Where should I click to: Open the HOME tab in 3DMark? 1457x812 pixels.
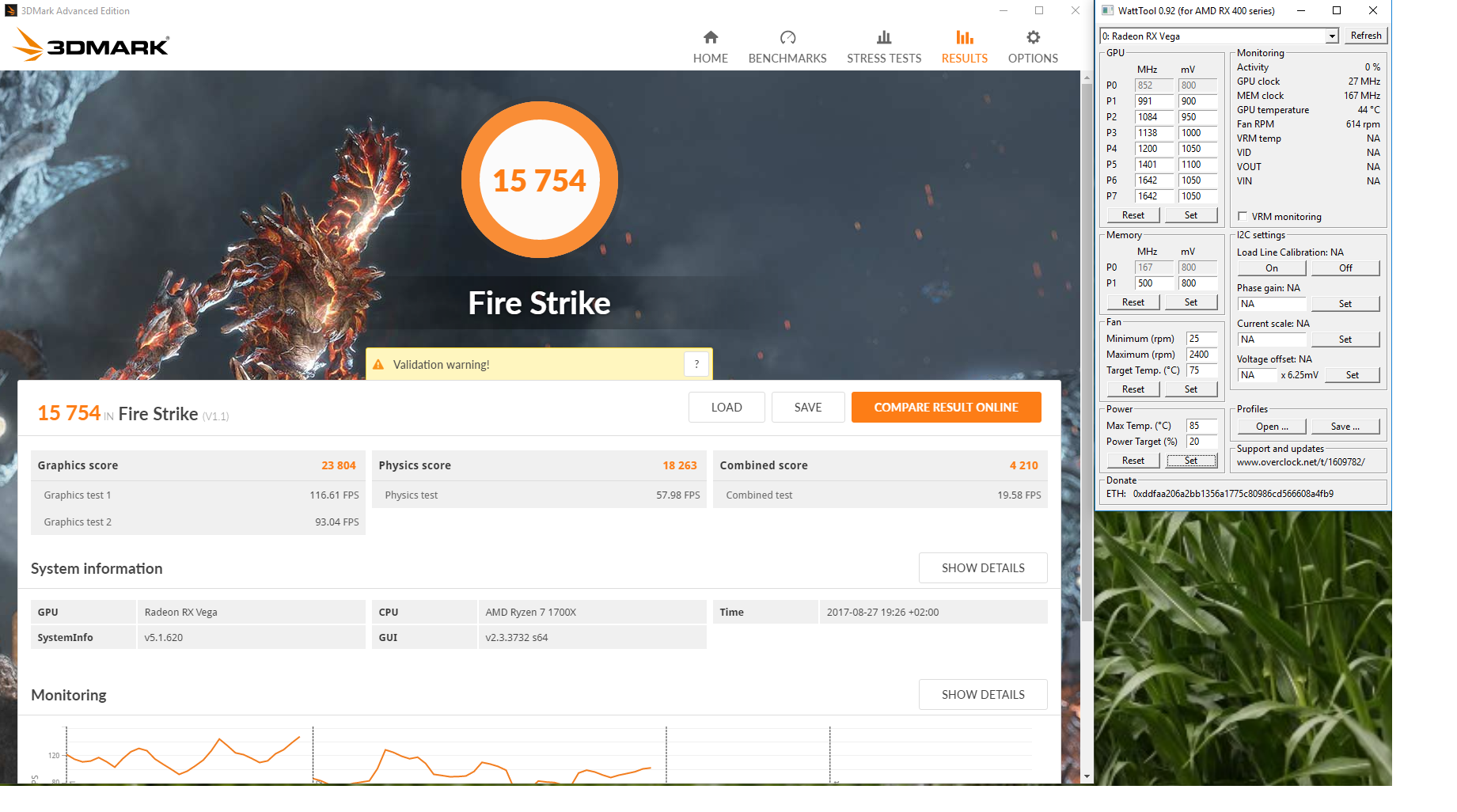[710, 47]
